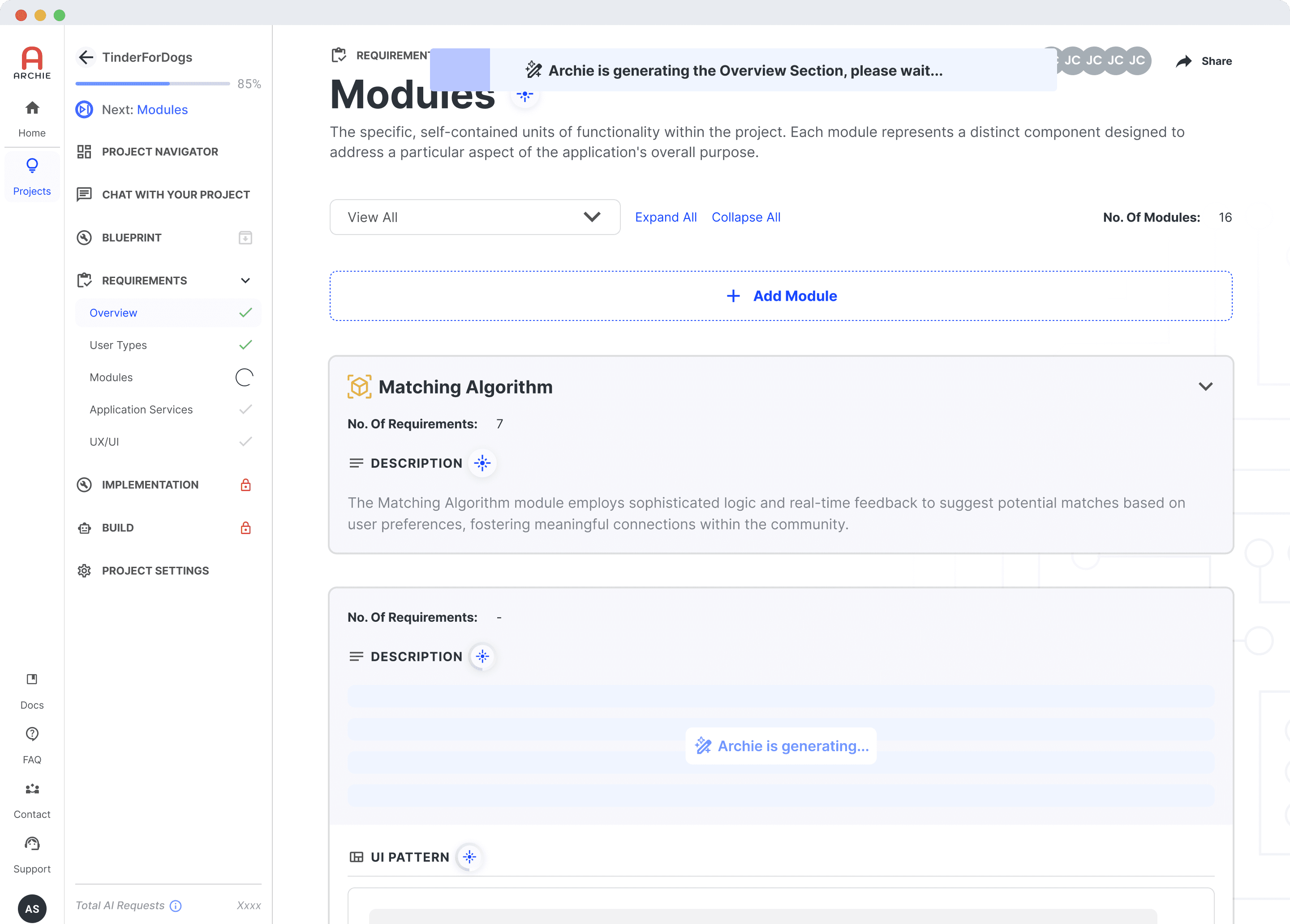Viewport: 1290px width, 924px height.
Task: Open the FAQ help icon
Action: coord(32,733)
